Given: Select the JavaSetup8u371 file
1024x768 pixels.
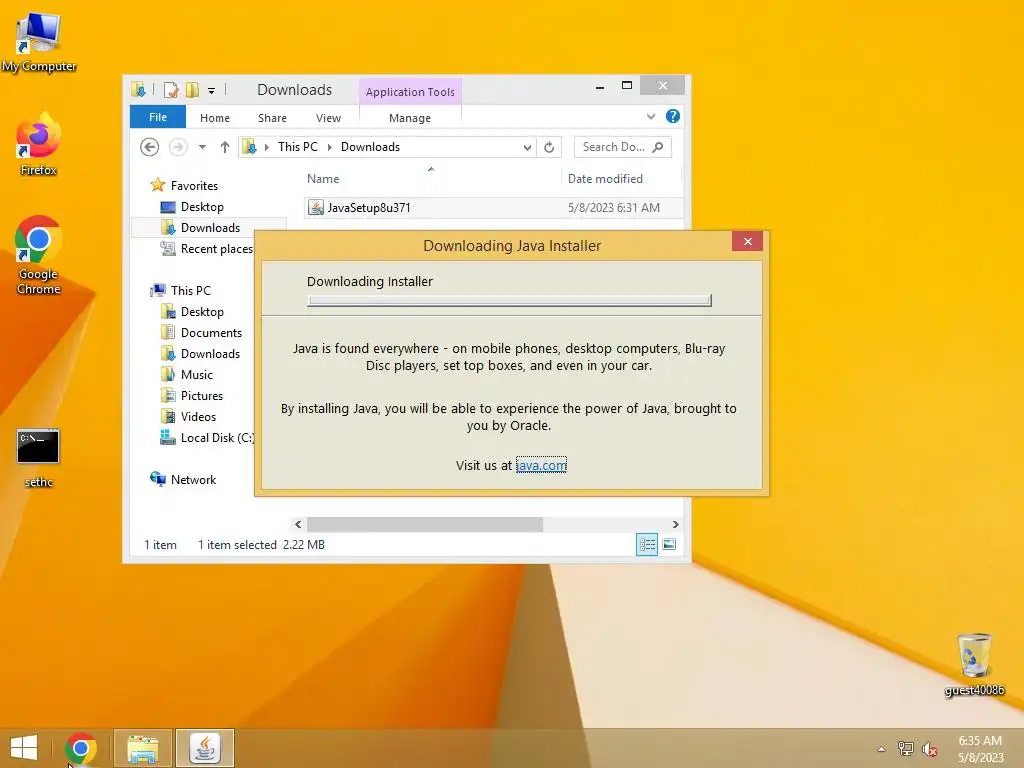Looking at the screenshot, I should [369, 208].
